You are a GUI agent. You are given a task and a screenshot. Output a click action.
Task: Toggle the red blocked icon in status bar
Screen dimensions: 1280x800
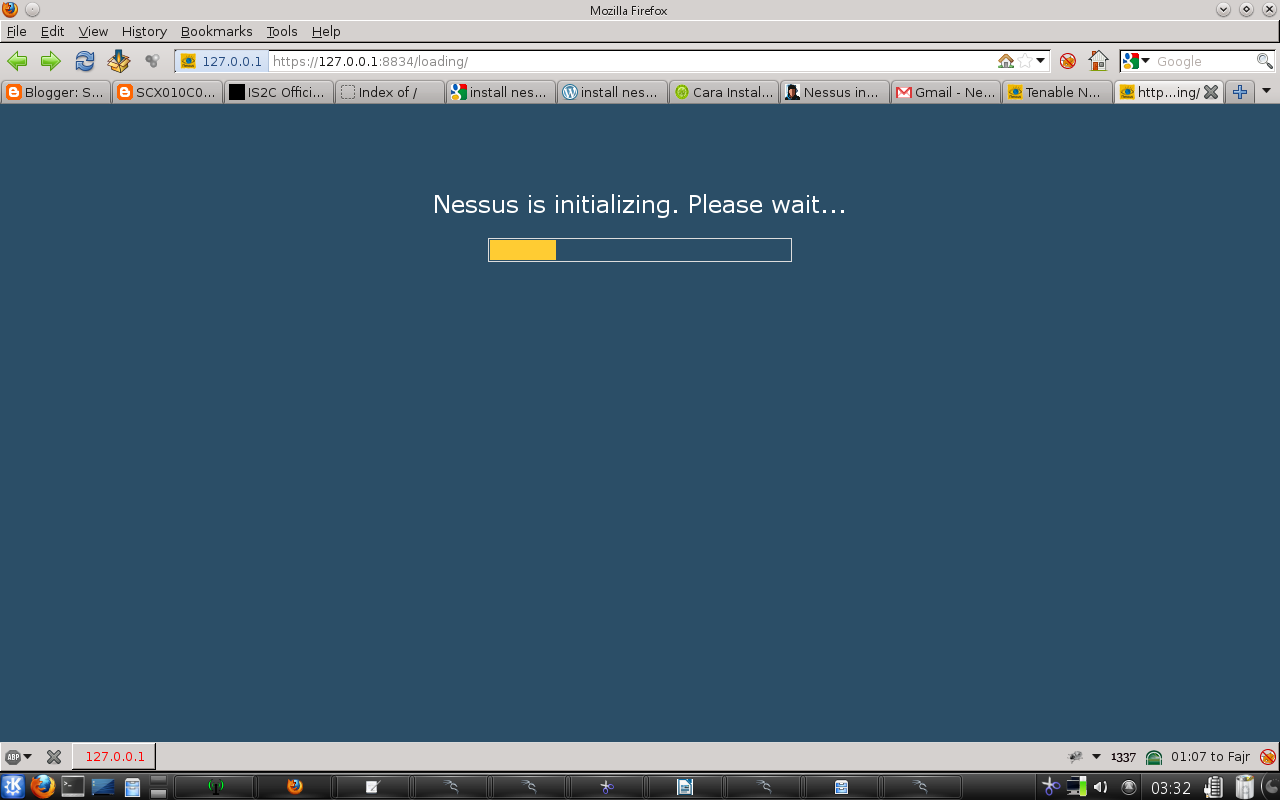point(1268,757)
